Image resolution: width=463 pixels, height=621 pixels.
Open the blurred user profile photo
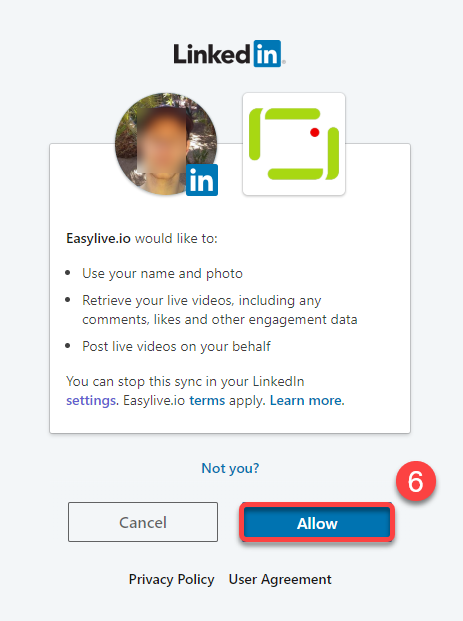pyautogui.click(x=166, y=144)
